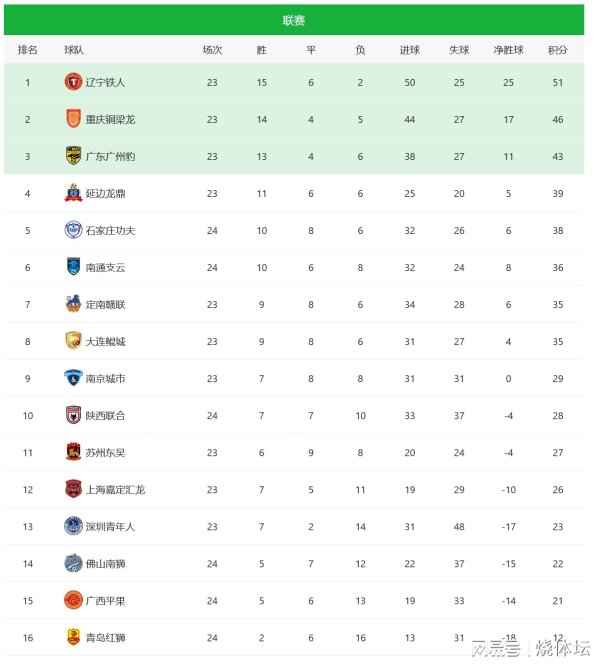
Task: Click the 积分 column header
Action: 558,49
